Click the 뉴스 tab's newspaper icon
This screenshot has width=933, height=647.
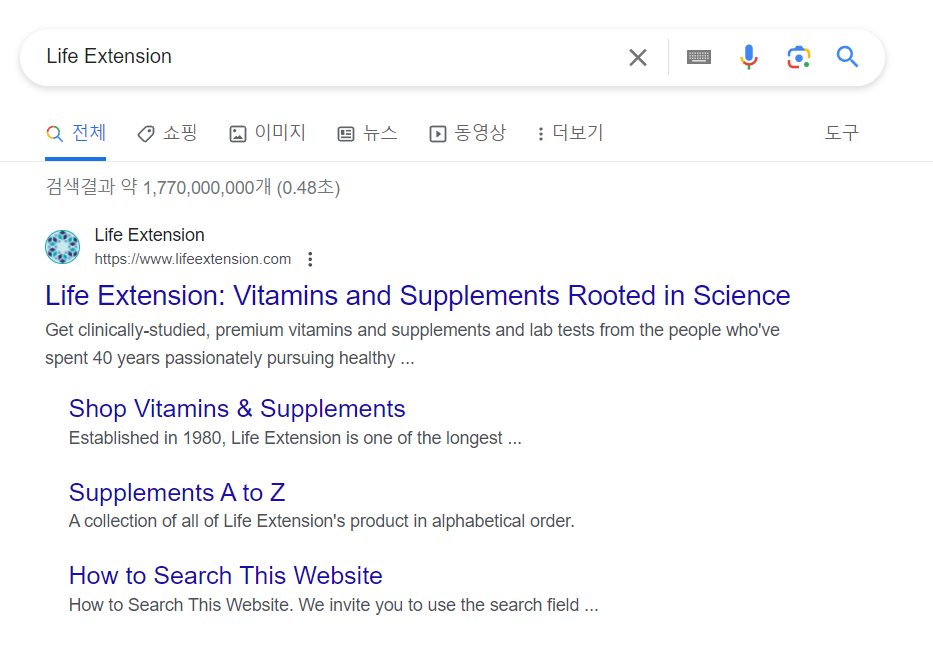point(346,132)
